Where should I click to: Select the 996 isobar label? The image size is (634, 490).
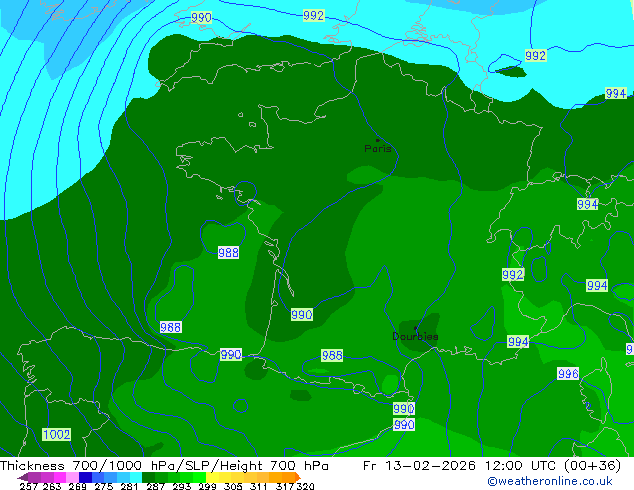click(x=568, y=374)
